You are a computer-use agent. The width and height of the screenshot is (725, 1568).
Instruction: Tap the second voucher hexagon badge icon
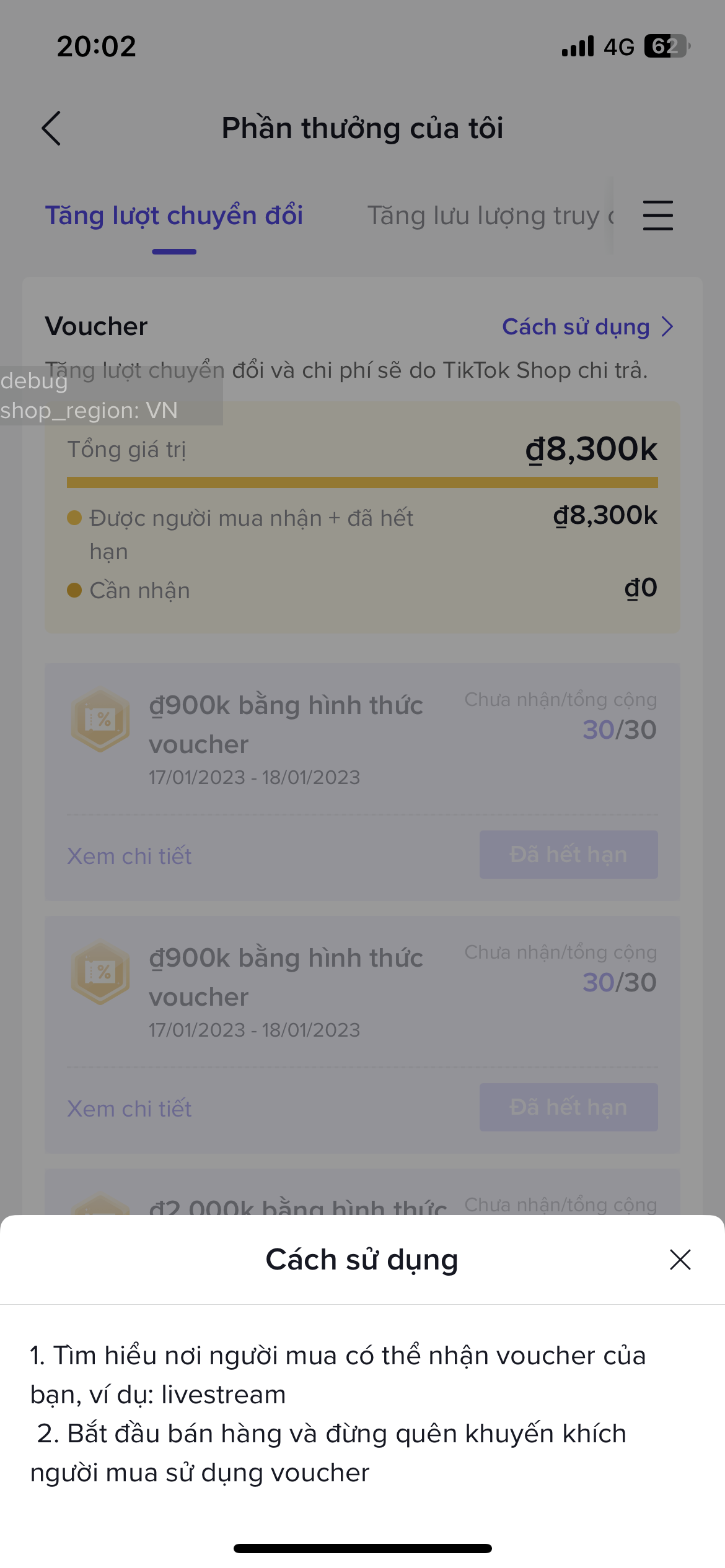pos(100,972)
